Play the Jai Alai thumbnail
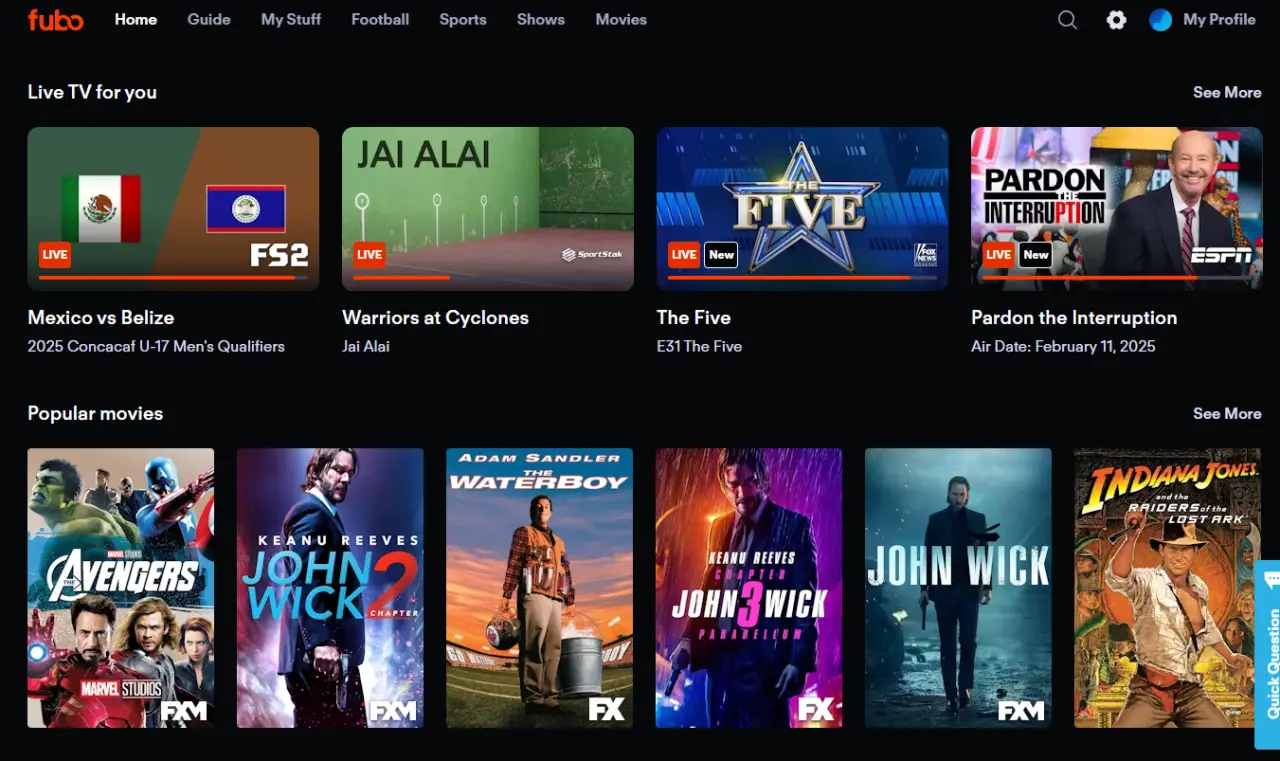The height and width of the screenshot is (761, 1280). pyautogui.click(x=488, y=208)
